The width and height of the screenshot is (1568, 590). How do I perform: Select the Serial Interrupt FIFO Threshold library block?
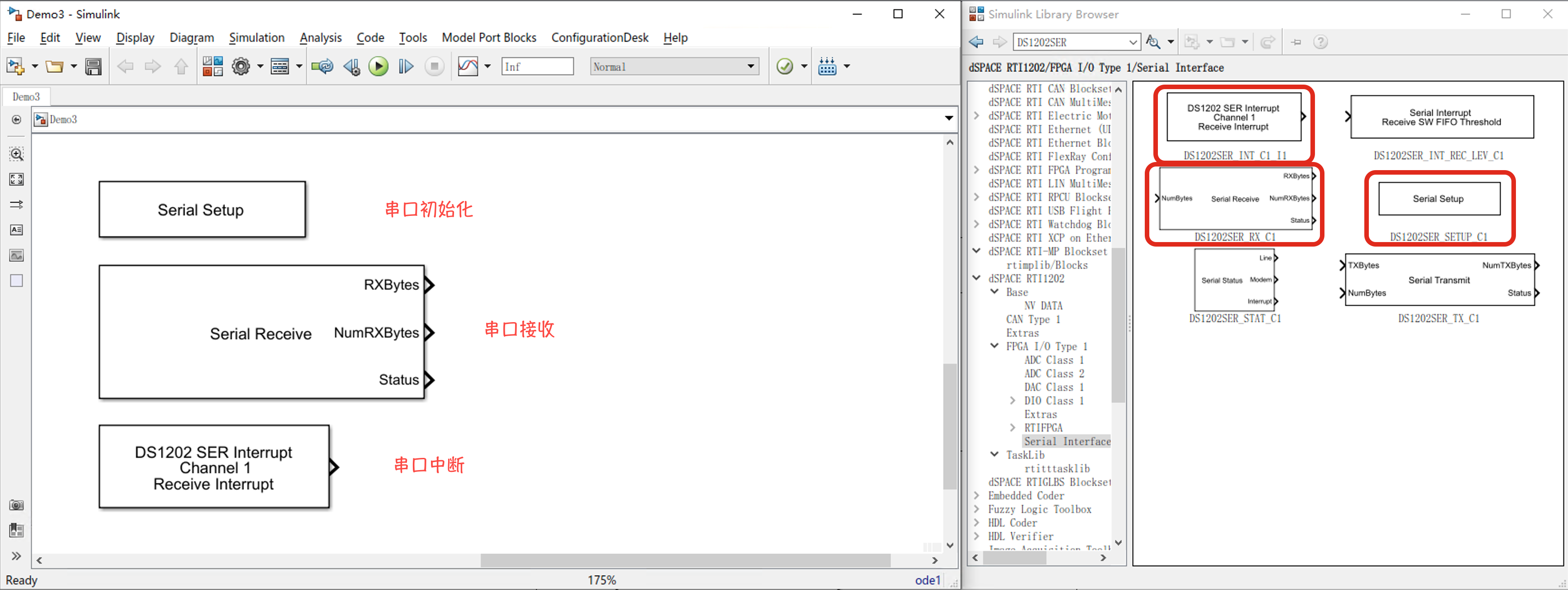(x=1441, y=117)
